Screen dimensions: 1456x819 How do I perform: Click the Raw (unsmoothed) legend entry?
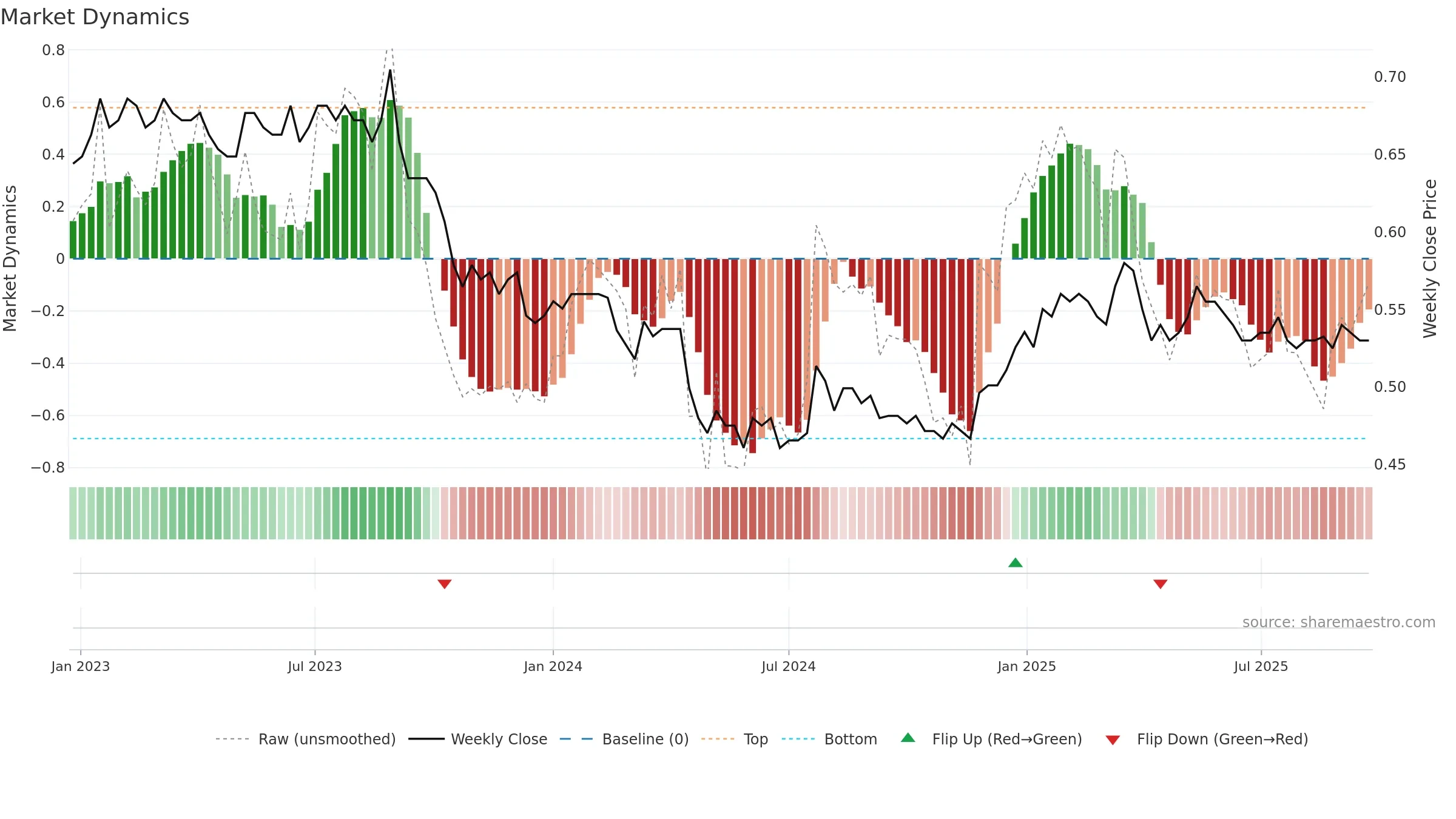click(306, 739)
